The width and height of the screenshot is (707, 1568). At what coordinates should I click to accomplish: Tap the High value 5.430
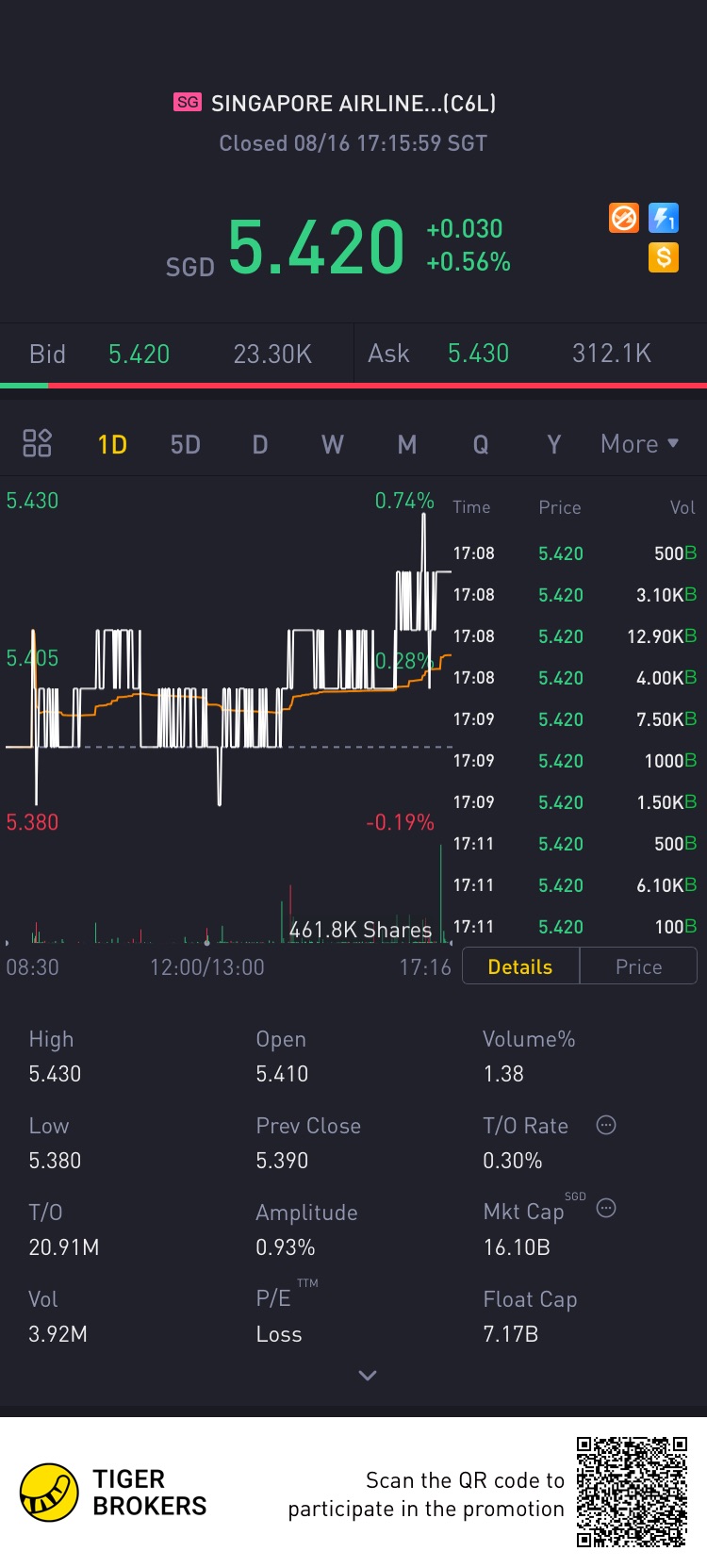pos(55,1074)
